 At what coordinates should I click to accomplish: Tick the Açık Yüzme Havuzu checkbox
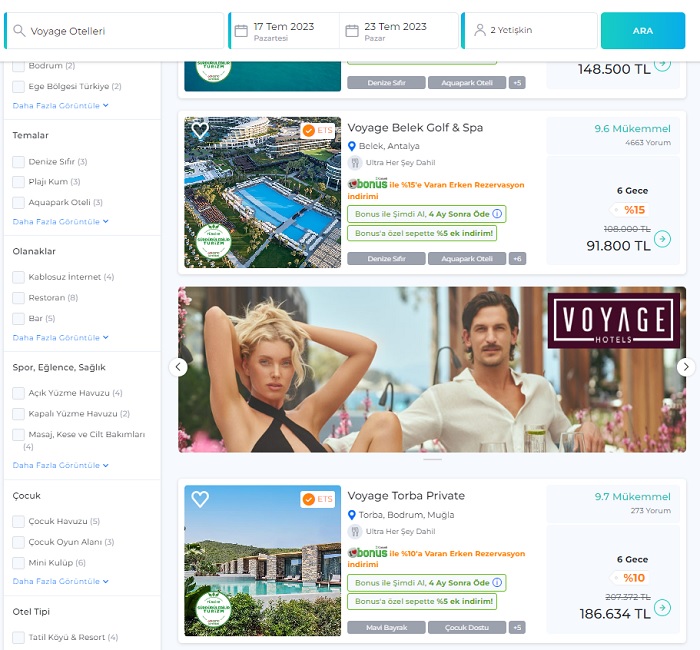point(18,393)
